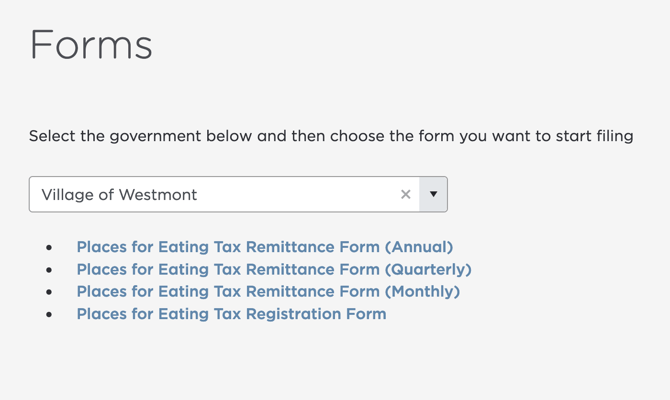Click the bullet beside the Quarterly form
The image size is (670, 400).
(48, 270)
